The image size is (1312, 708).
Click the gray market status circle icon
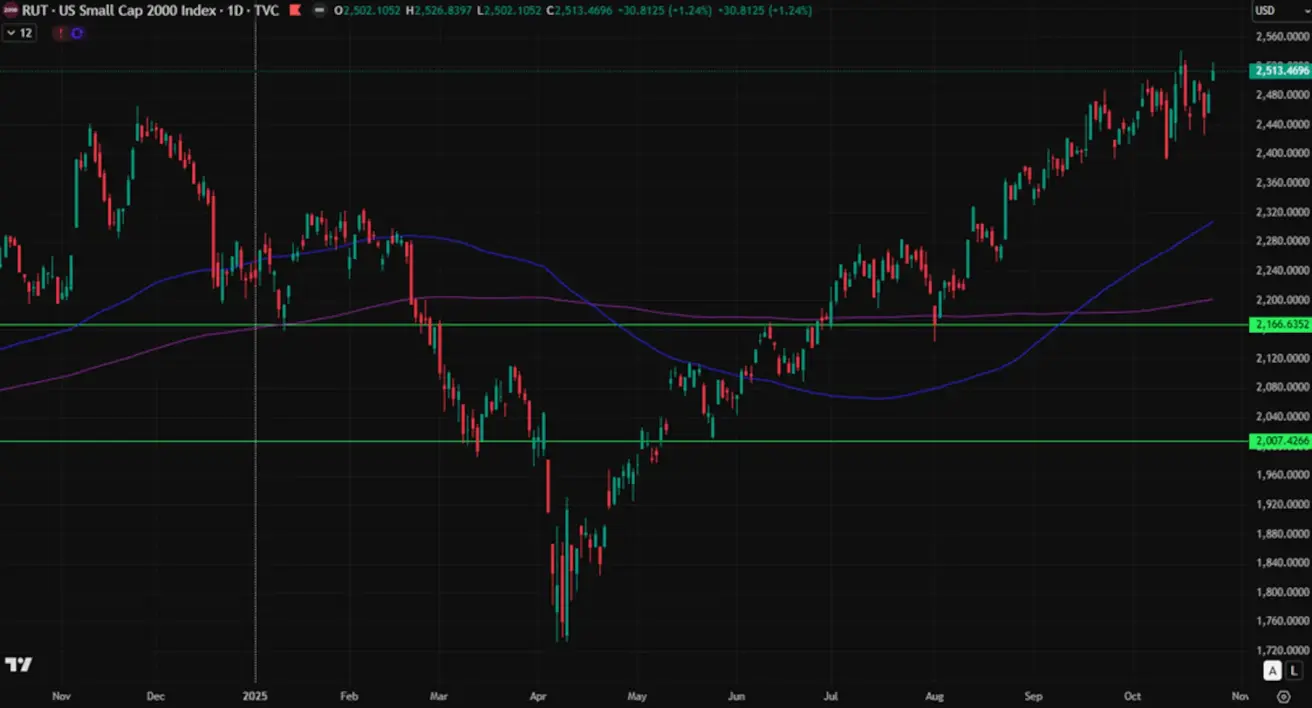click(x=318, y=10)
